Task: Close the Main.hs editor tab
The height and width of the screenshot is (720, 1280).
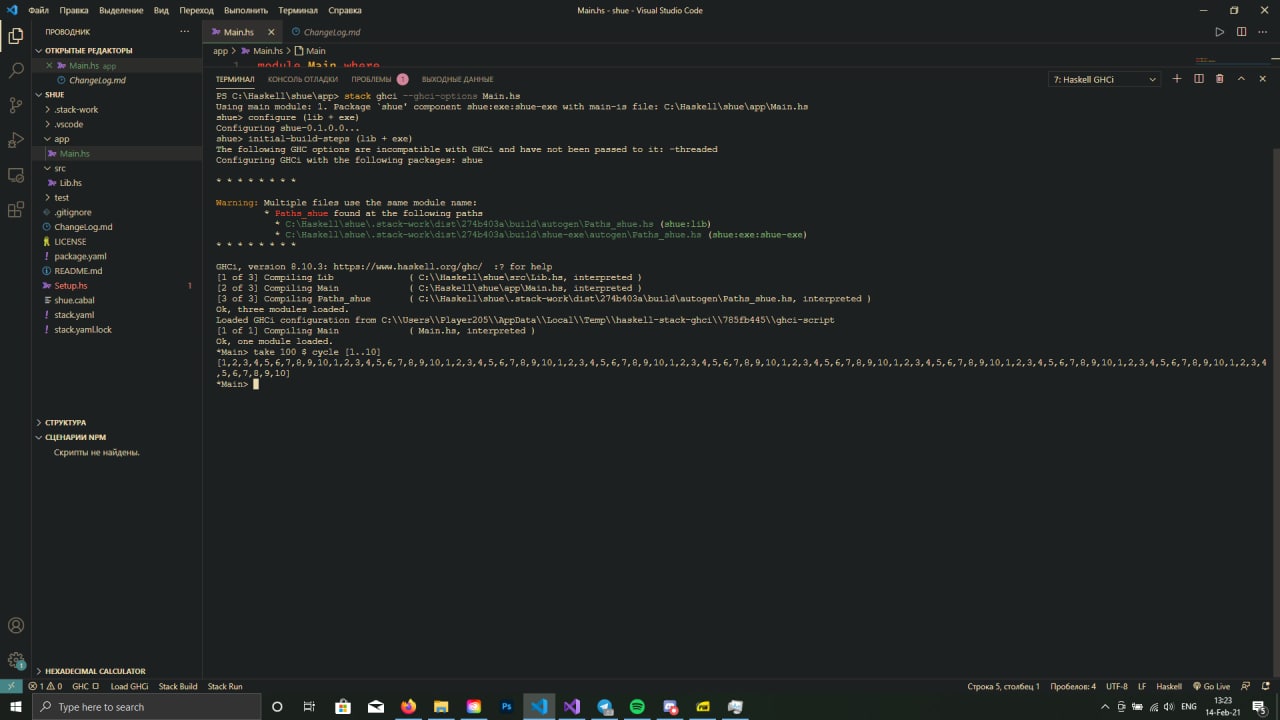Action: 270,32
